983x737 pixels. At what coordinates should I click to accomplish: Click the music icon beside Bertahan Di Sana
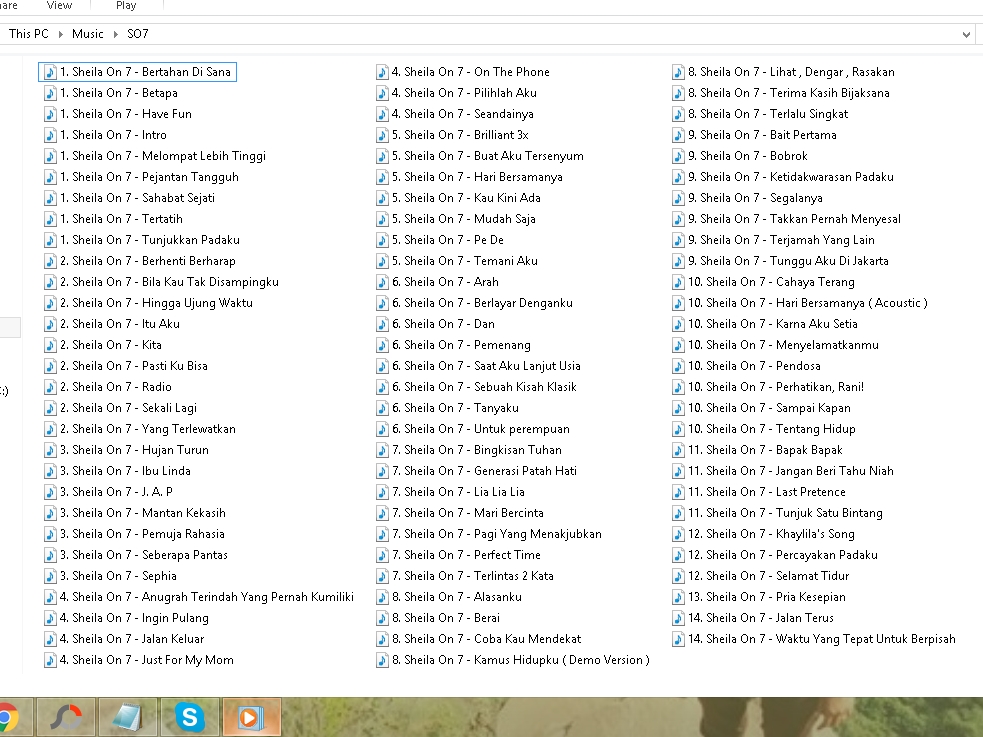50,72
